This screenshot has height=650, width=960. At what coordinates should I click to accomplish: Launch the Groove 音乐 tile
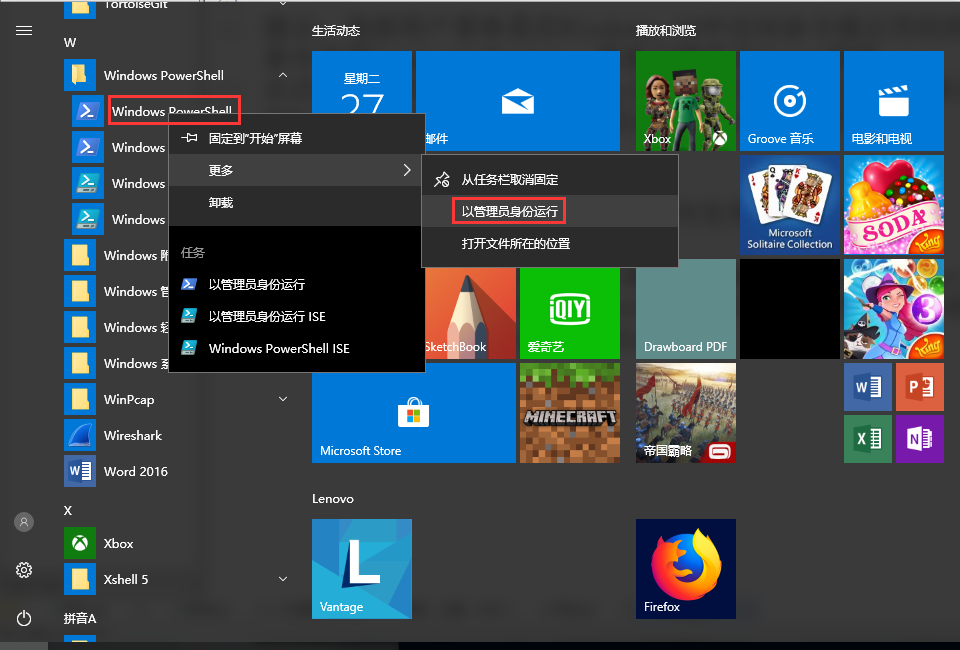789,100
